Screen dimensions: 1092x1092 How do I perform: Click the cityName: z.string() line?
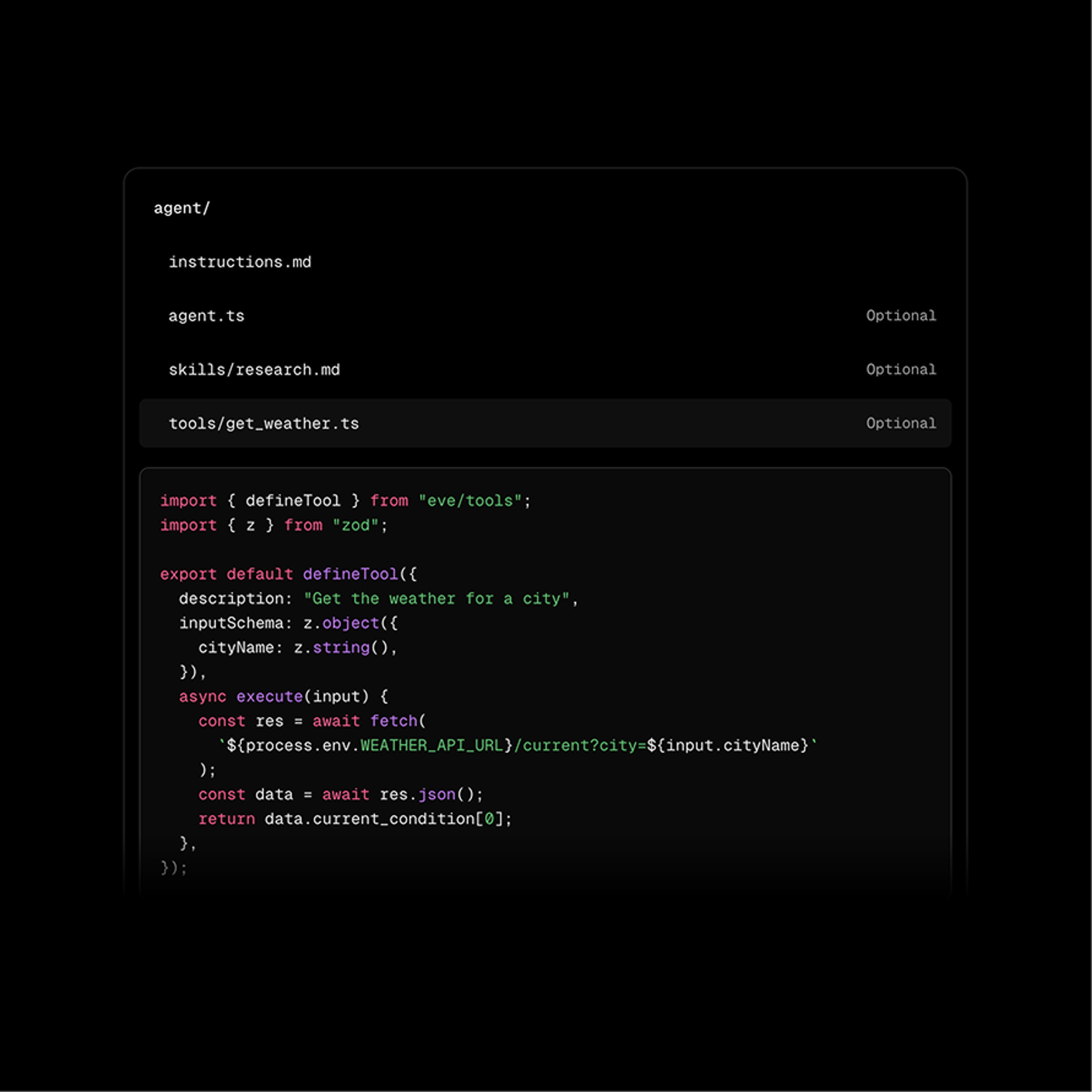pyautogui.click(x=298, y=648)
